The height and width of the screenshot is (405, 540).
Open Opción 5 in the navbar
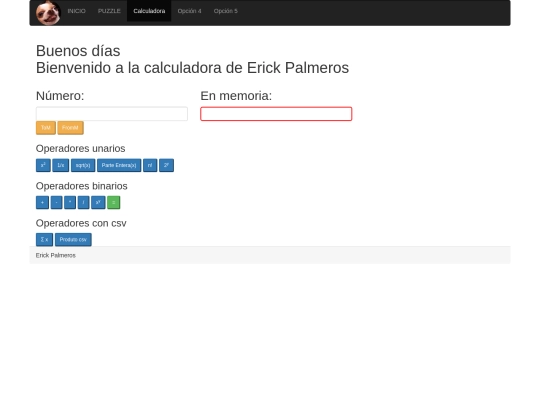pos(226,11)
